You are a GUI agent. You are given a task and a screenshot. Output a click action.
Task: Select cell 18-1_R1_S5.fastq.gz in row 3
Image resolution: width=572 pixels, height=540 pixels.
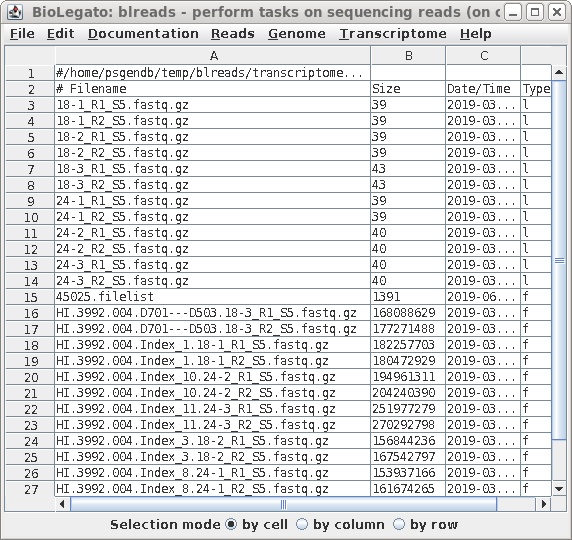pyautogui.click(x=213, y=105)
